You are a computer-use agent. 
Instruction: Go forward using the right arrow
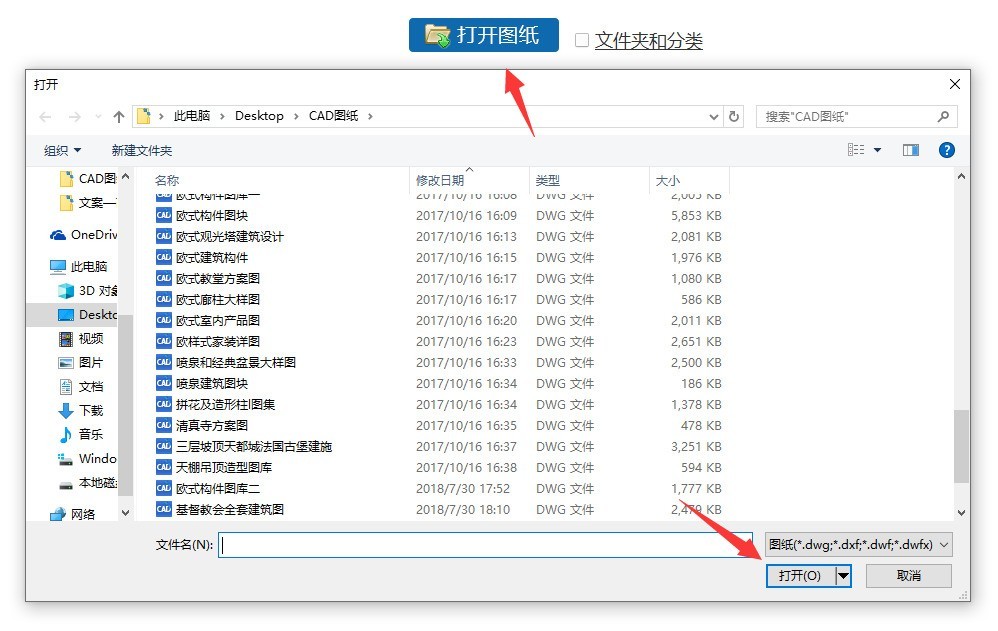click(74, 117)
